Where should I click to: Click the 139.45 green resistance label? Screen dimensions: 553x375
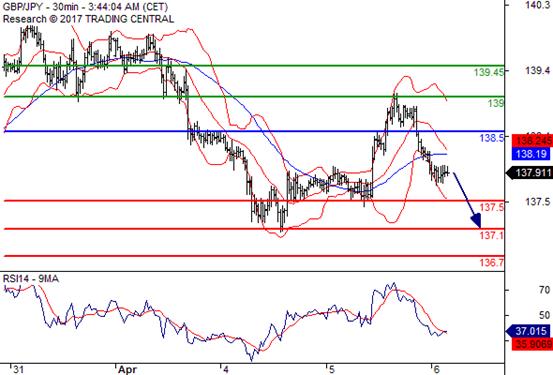[x=489, y=72]
